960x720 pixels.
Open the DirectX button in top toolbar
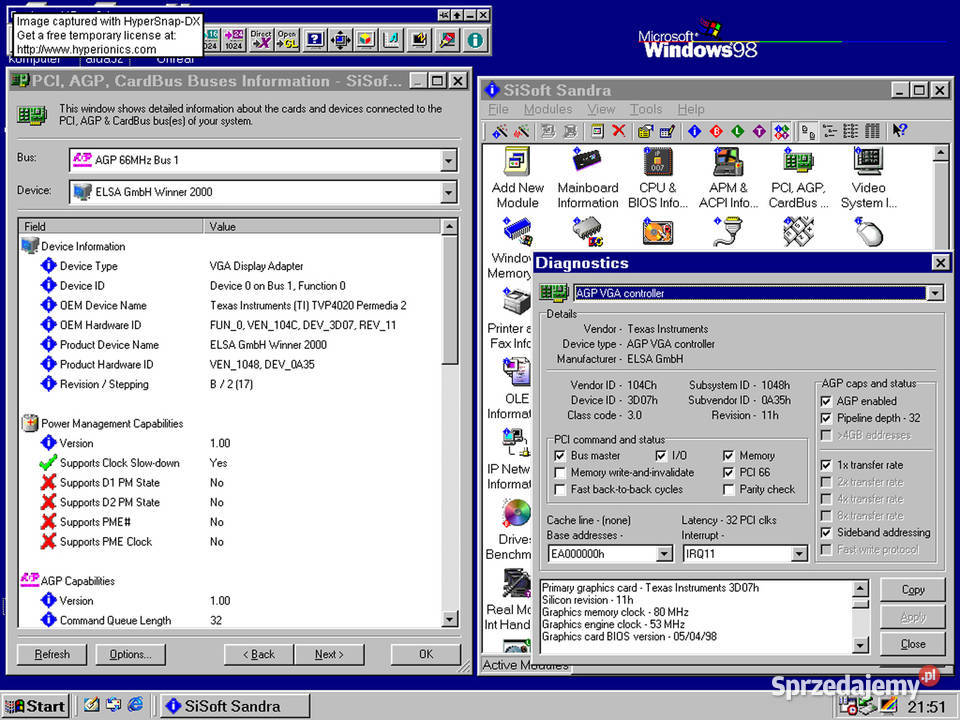coord(261,40)
